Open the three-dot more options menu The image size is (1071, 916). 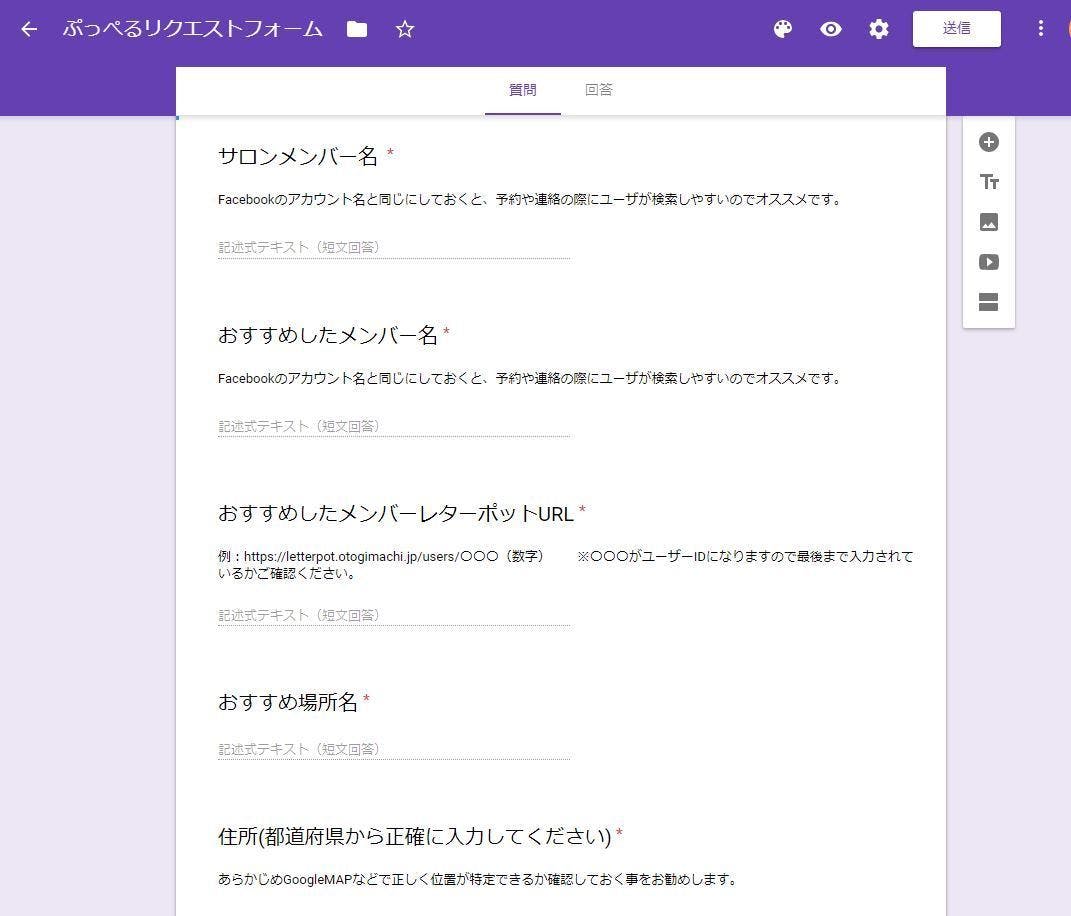[x=1040, y=29]
